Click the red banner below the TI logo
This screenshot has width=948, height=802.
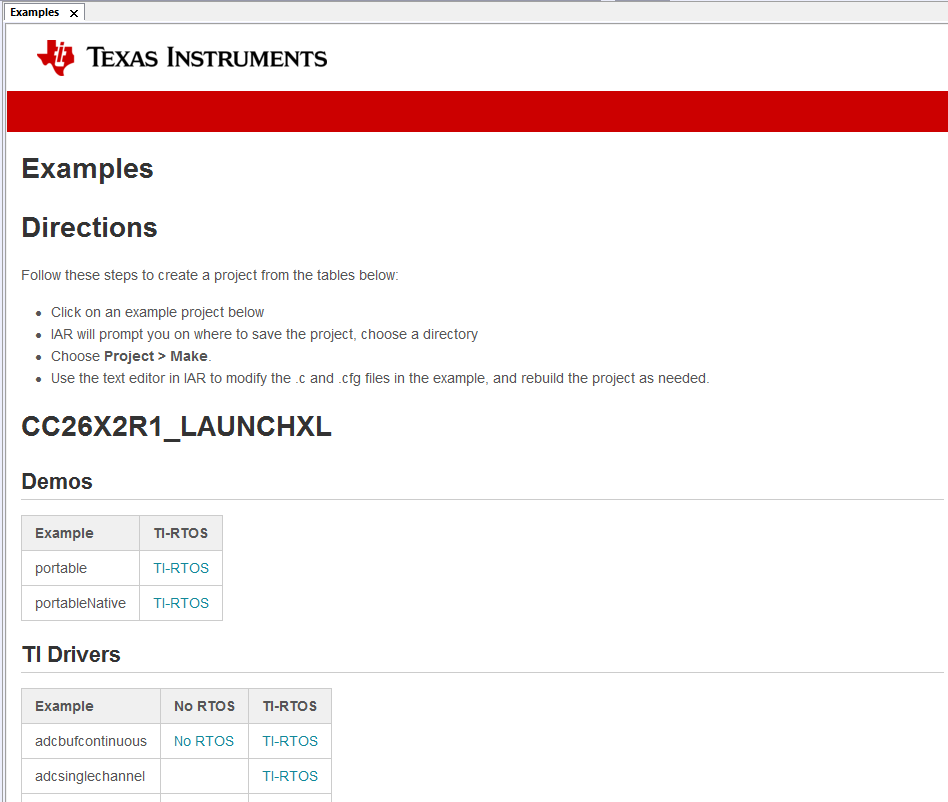(474, 111)
